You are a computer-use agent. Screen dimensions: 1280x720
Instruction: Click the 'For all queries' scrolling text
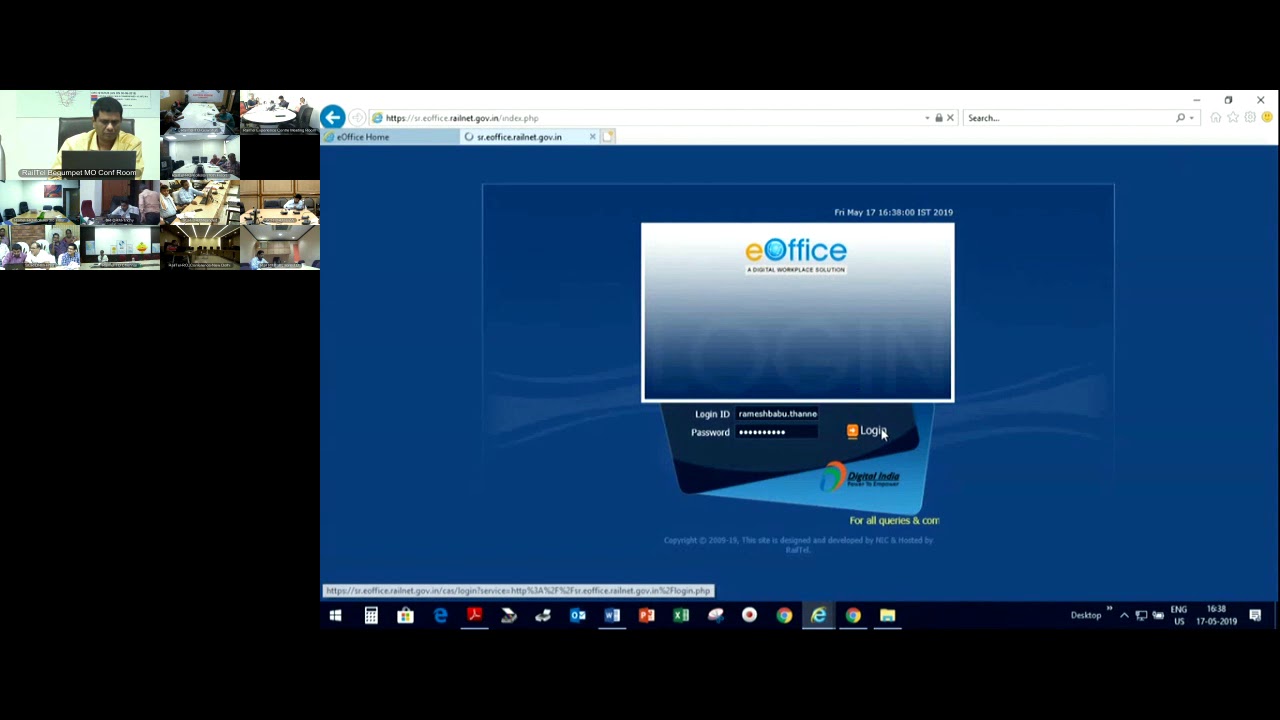pyautogui.click(x=894, y=520)
